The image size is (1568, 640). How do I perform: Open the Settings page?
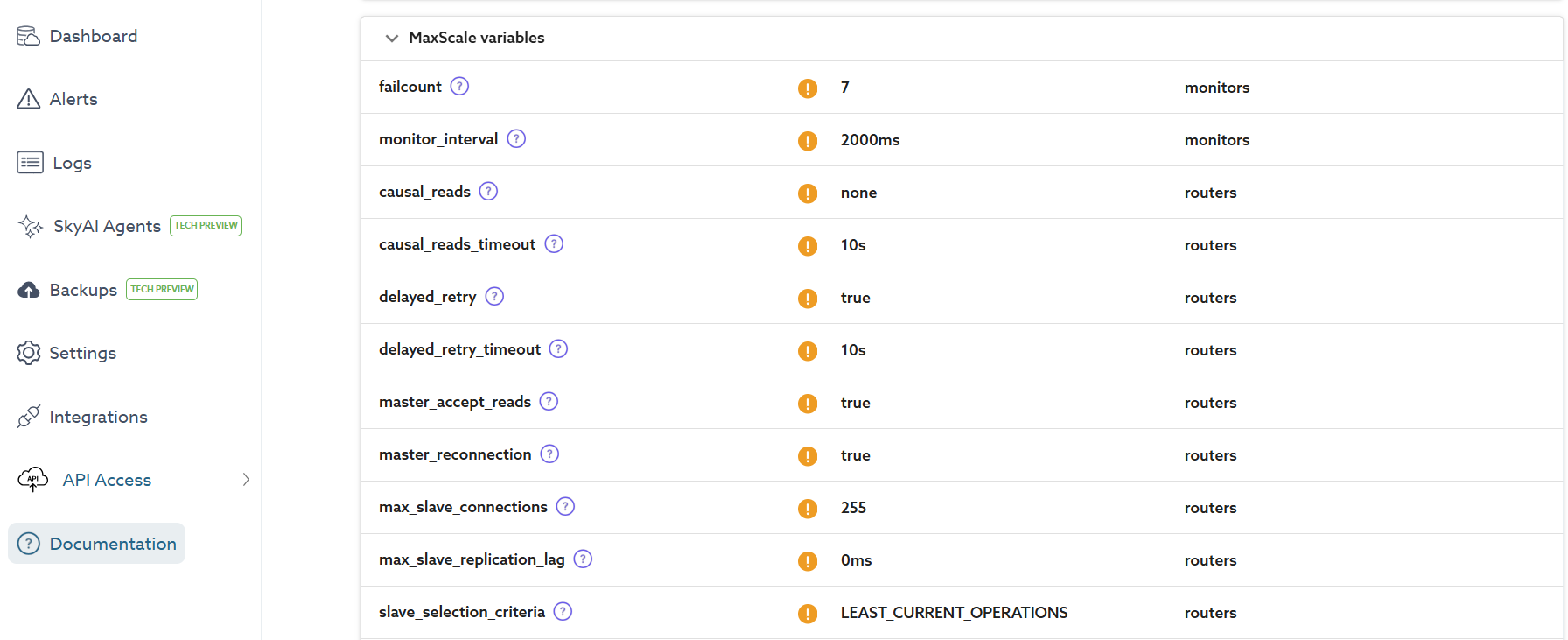point(82,353)
